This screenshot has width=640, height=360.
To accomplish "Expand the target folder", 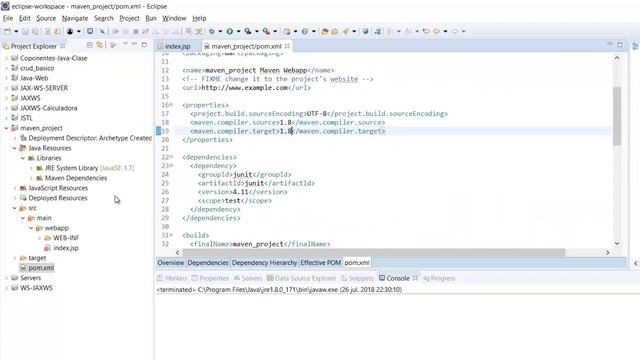I will point(15,258).
